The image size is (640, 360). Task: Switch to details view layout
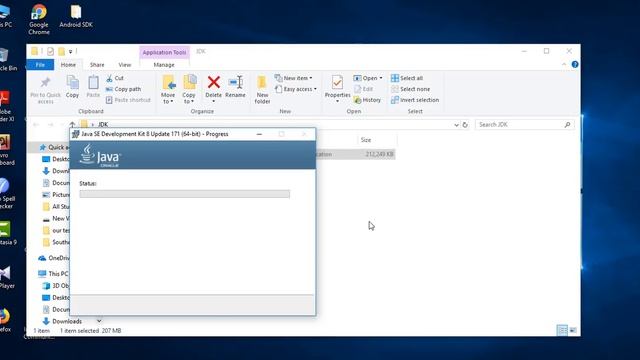click(x=562, y=330)
